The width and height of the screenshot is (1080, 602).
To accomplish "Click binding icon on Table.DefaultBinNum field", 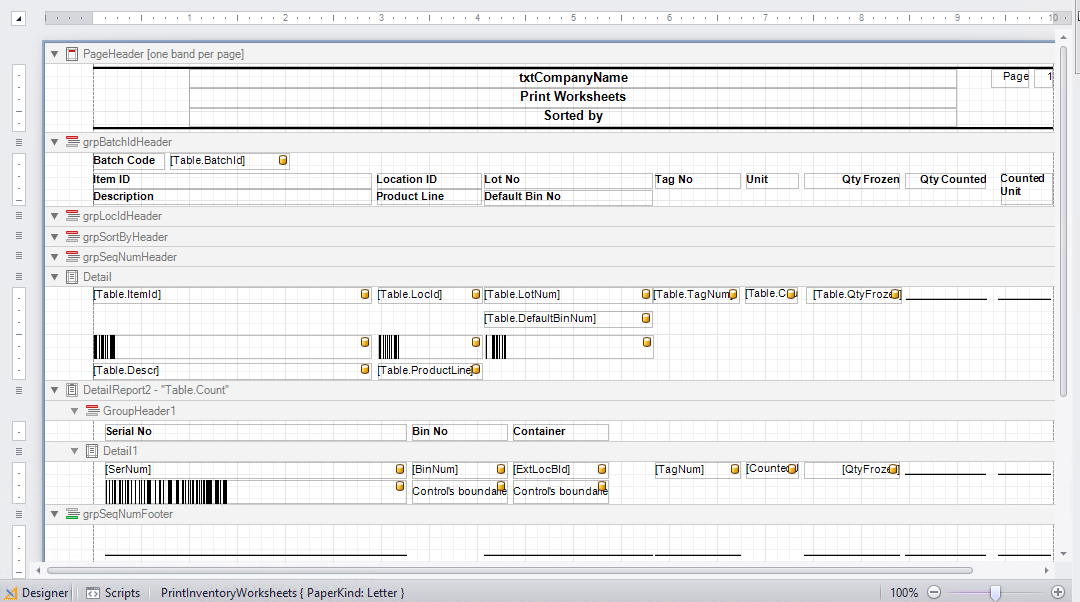I will [x=646, y=319].
